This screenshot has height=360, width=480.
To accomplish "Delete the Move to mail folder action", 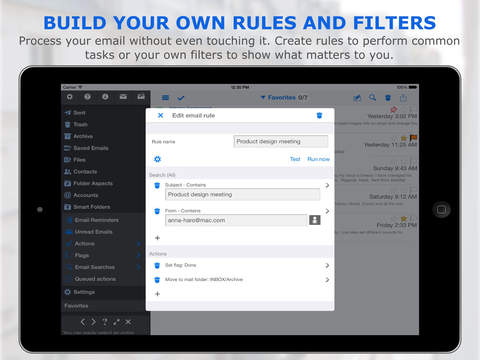I will pos(157,280).
